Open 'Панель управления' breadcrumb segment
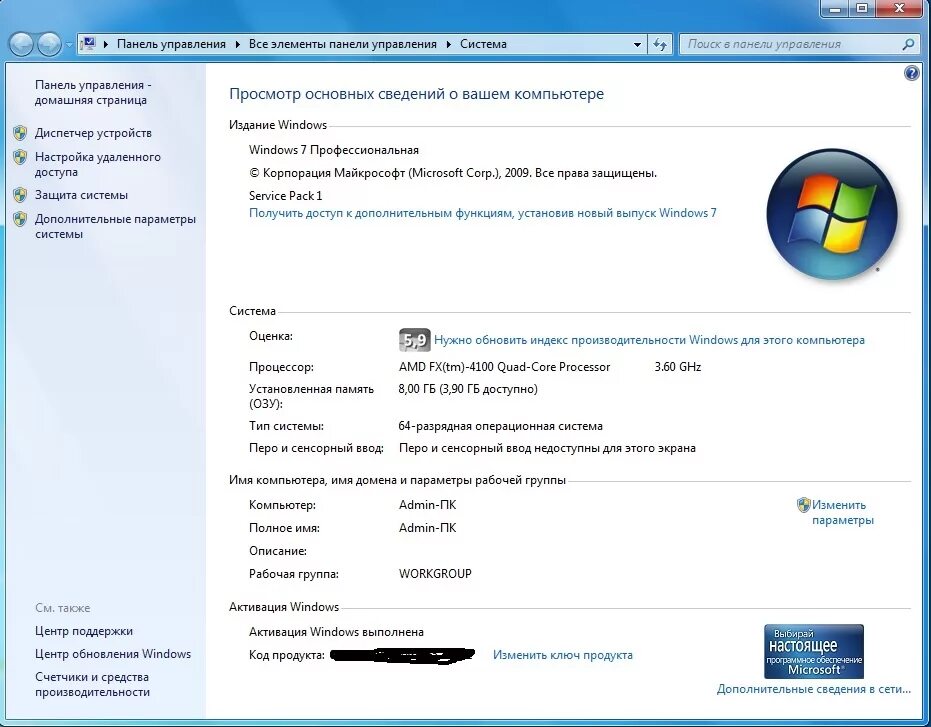The image size is (931, 727). 171,44
